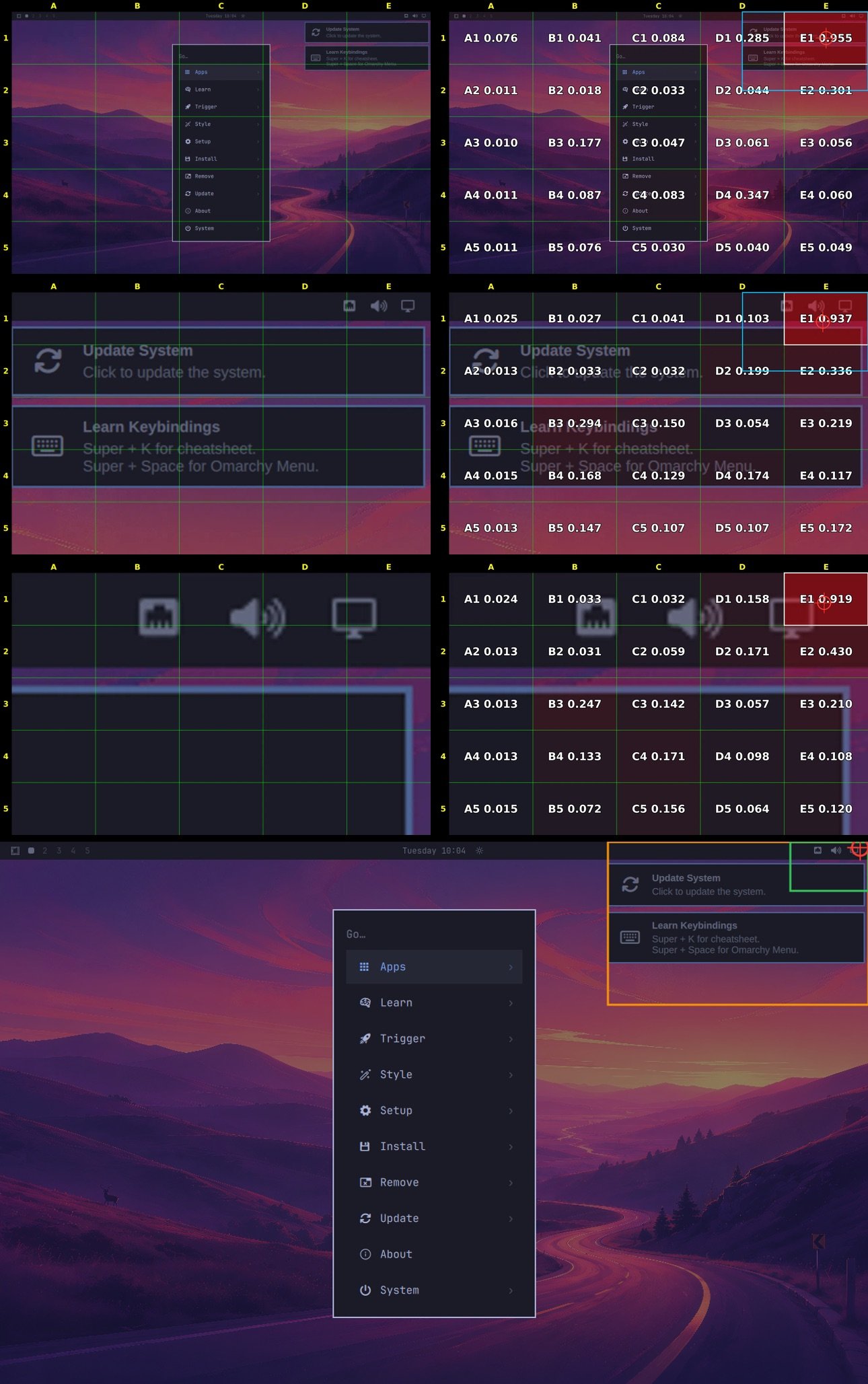Open the Omarchy menu icon in top bar

click(15, 850)
